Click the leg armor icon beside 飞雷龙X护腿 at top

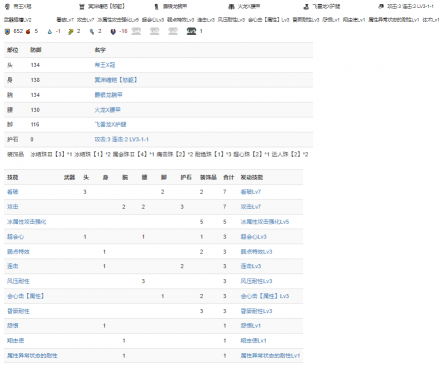[306, 6]
